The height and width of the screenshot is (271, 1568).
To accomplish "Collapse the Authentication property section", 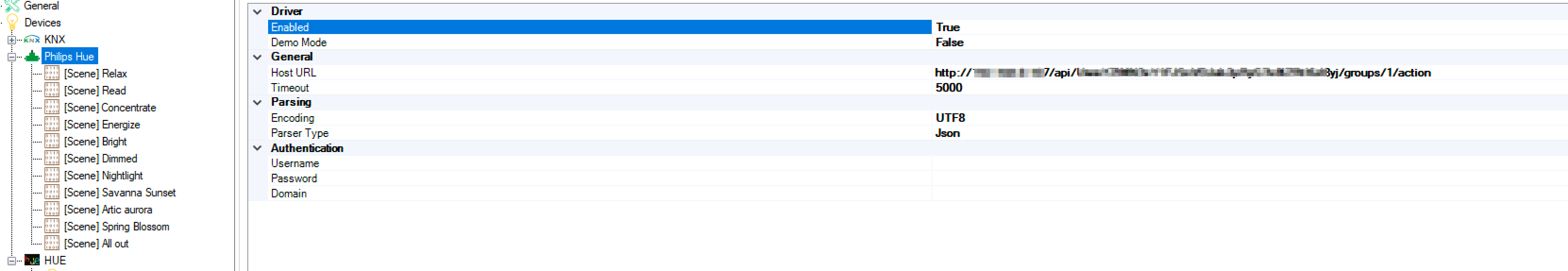I will (257, 148).
